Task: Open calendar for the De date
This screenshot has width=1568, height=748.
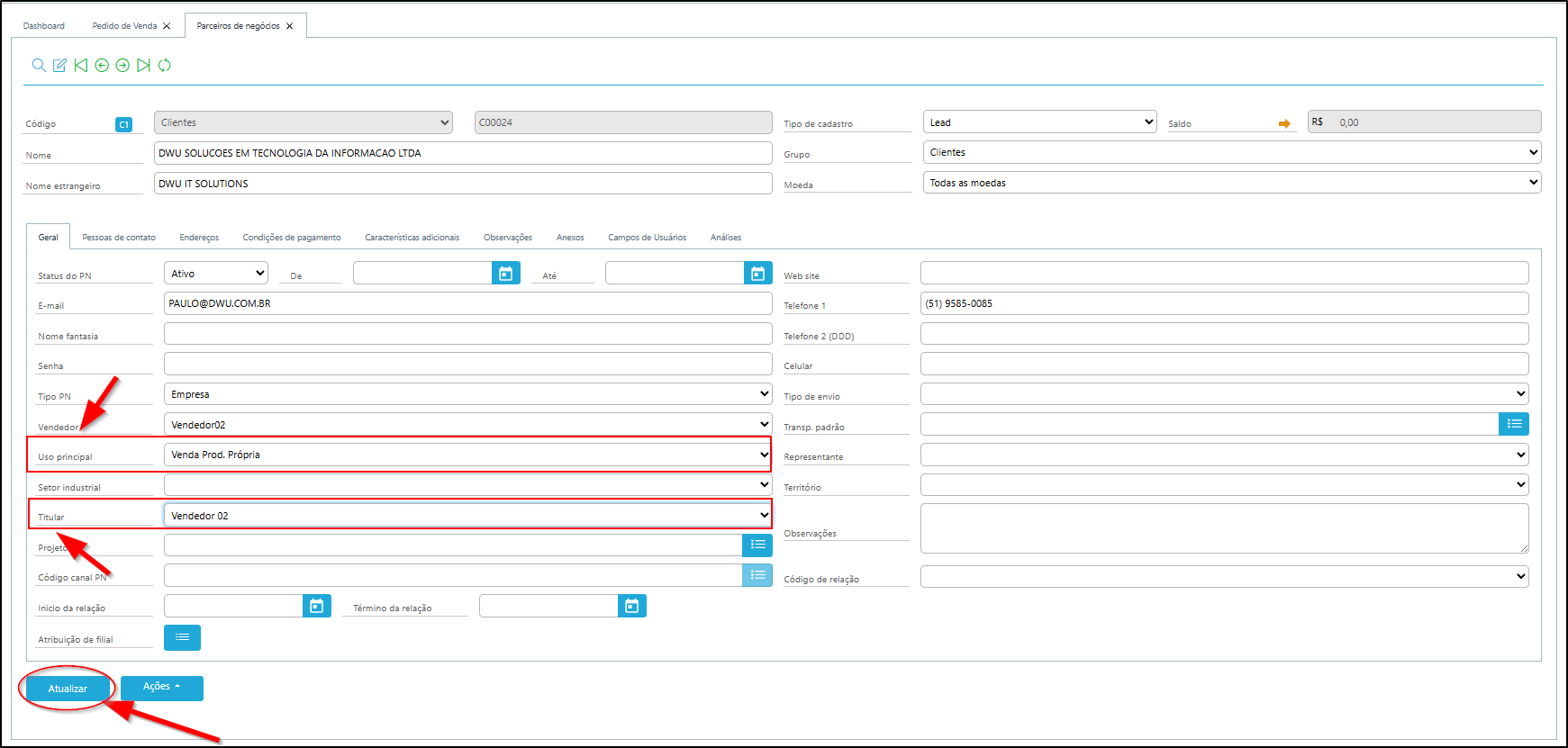Action: pyautogui.click(x=506, y=273)
